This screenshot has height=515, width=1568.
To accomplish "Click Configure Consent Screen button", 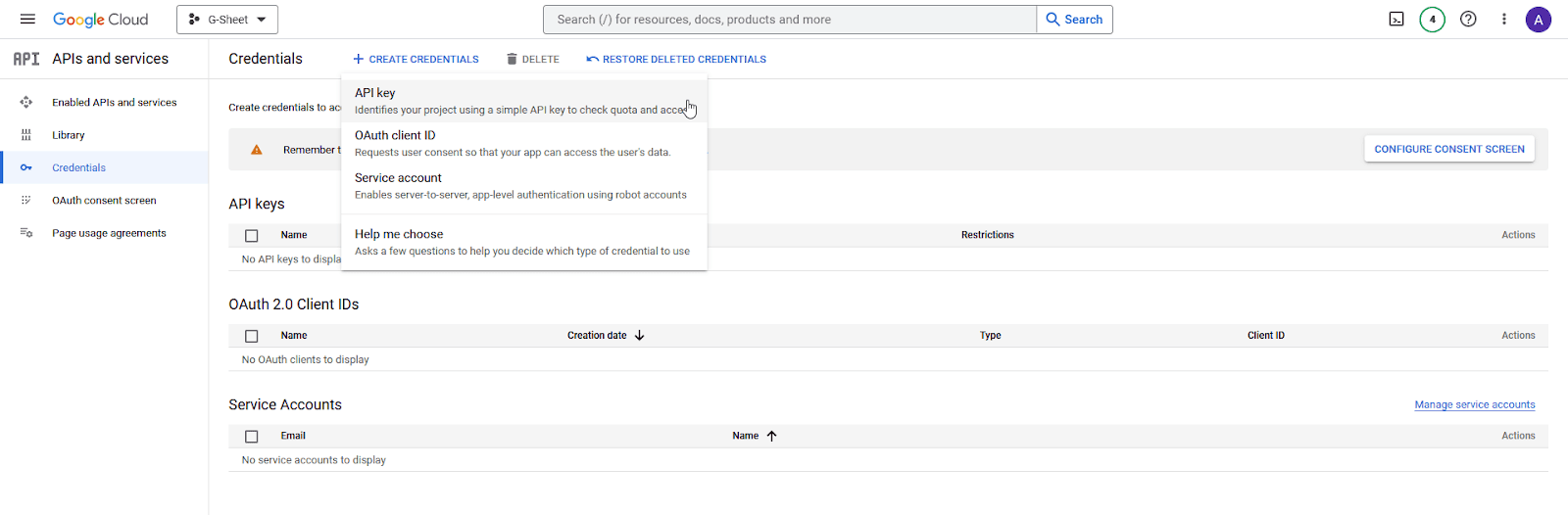I will pos(1448,150).
